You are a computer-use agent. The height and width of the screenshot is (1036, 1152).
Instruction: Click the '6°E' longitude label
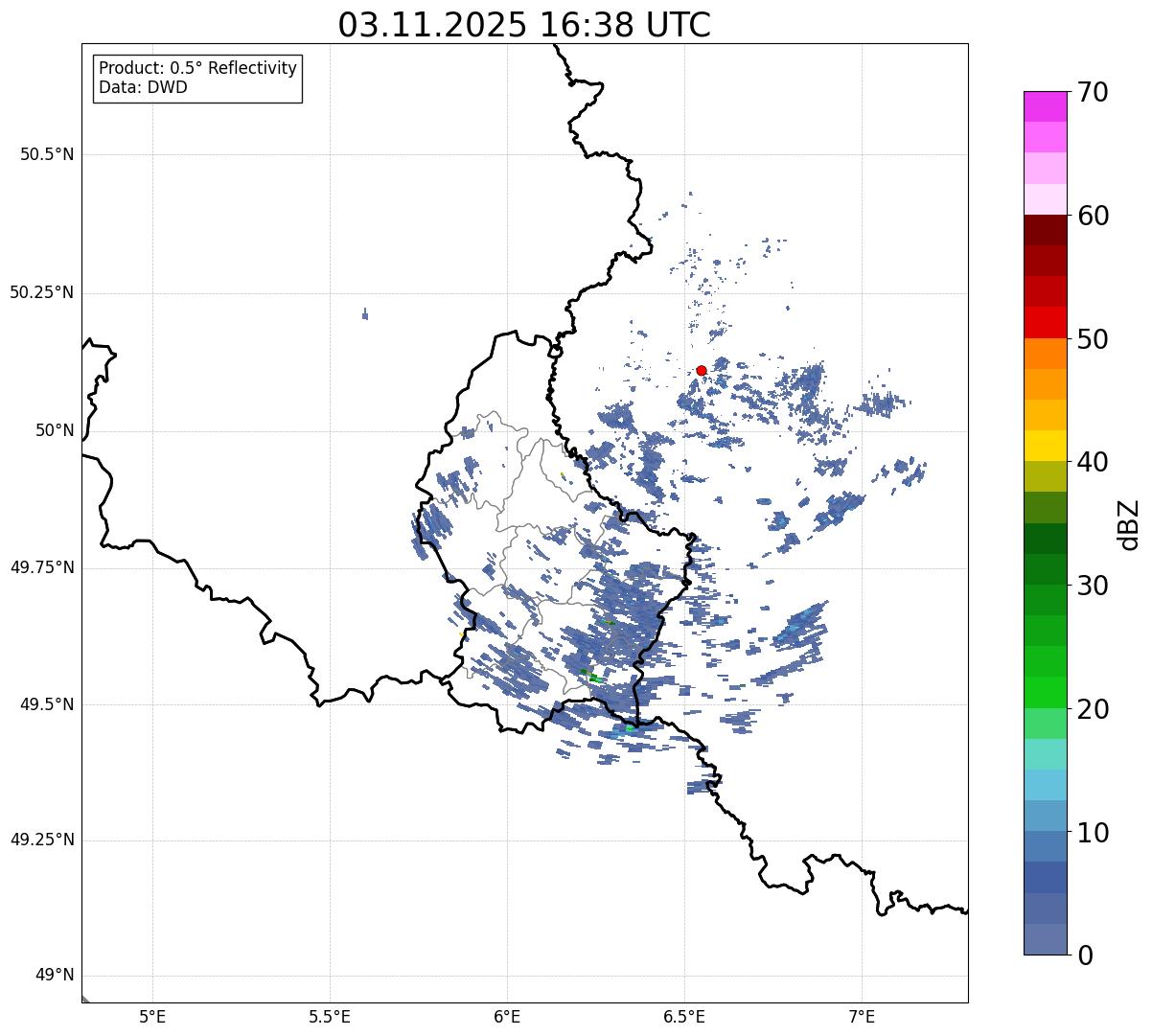507,1016
